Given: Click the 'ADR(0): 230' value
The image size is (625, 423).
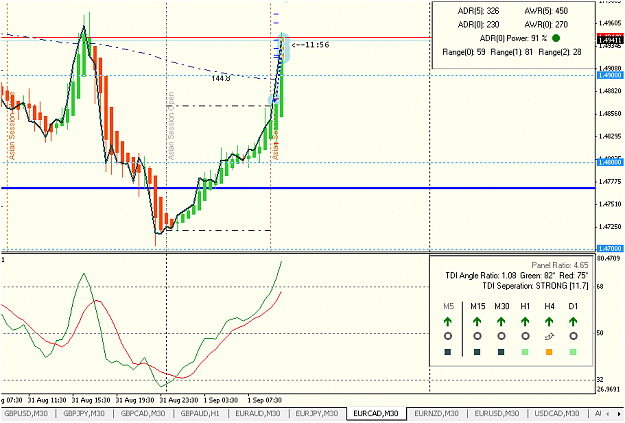Looking at the screenshot, I should click(x=478, y=25).
